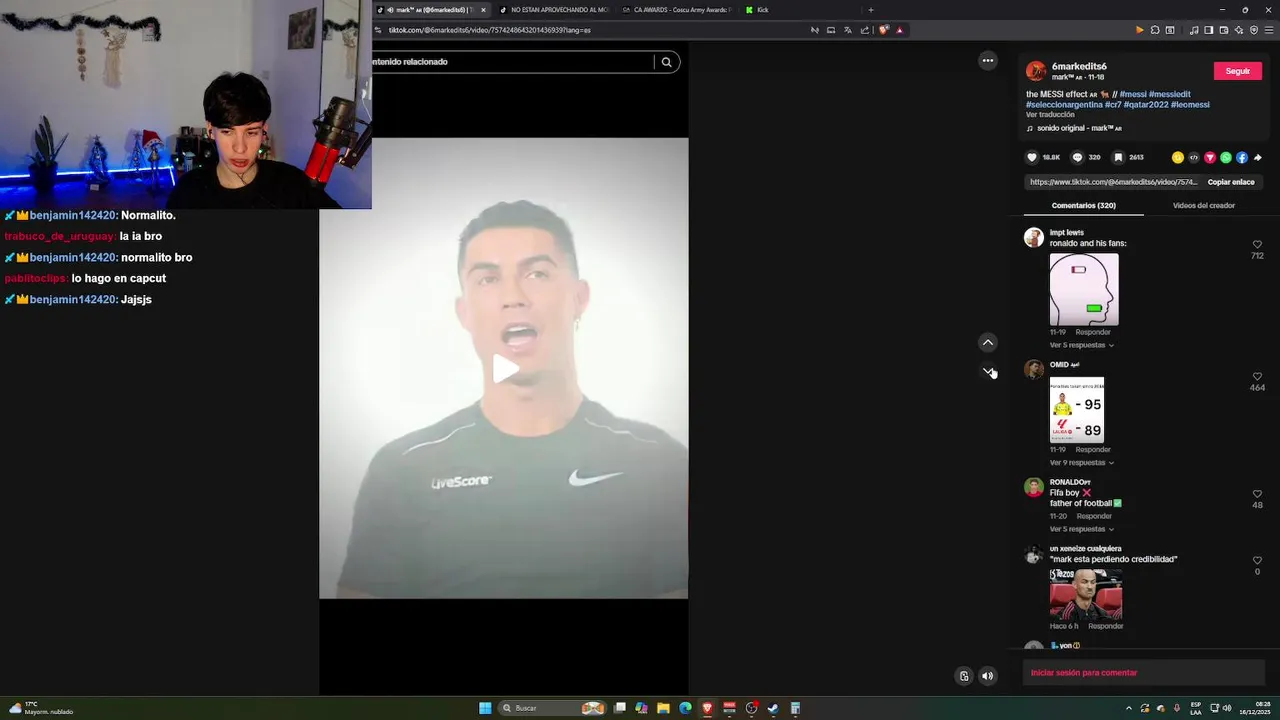This screenshot has width=1280, height=720.
Task: Switch to the Videos del creador tab
Action: pyautogui.click(x=1204, y=205)
